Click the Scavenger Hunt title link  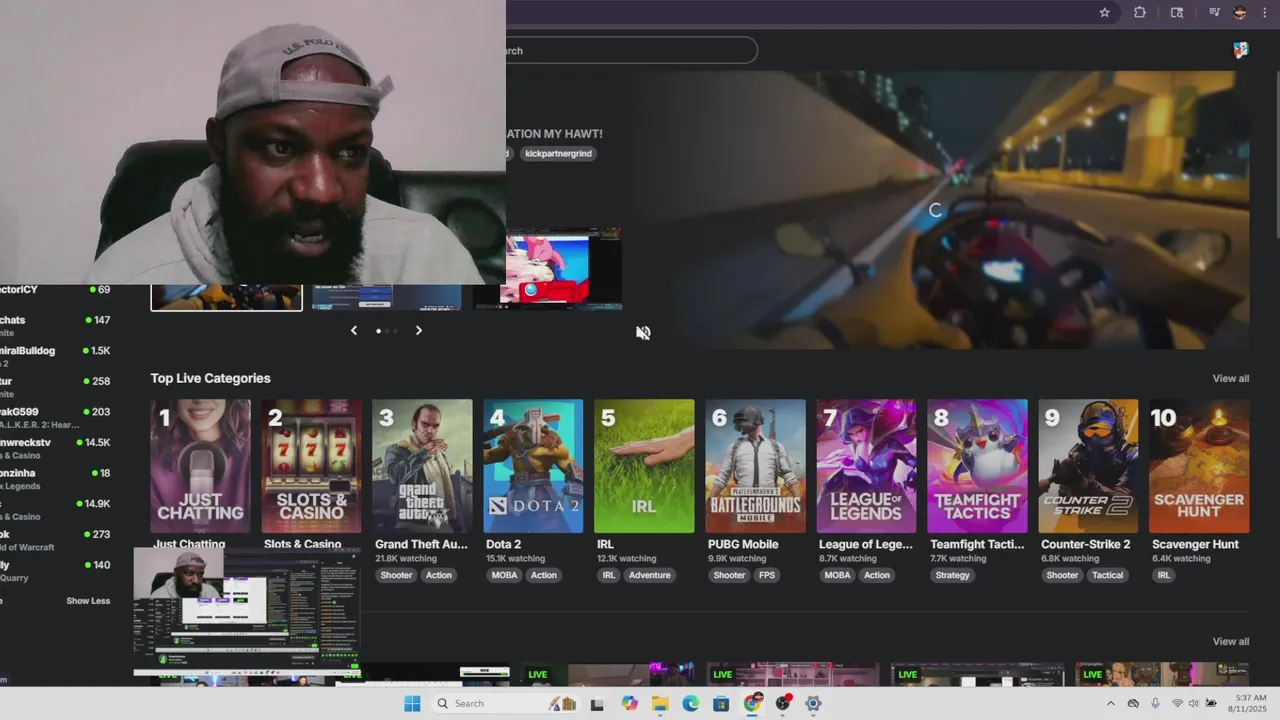pyautogui.click(x=1195, y=544)
